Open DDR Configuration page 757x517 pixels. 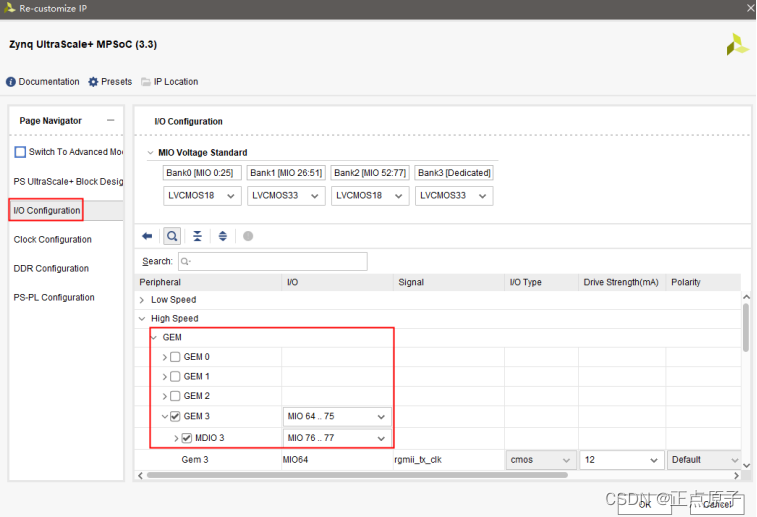click(51, 268)
